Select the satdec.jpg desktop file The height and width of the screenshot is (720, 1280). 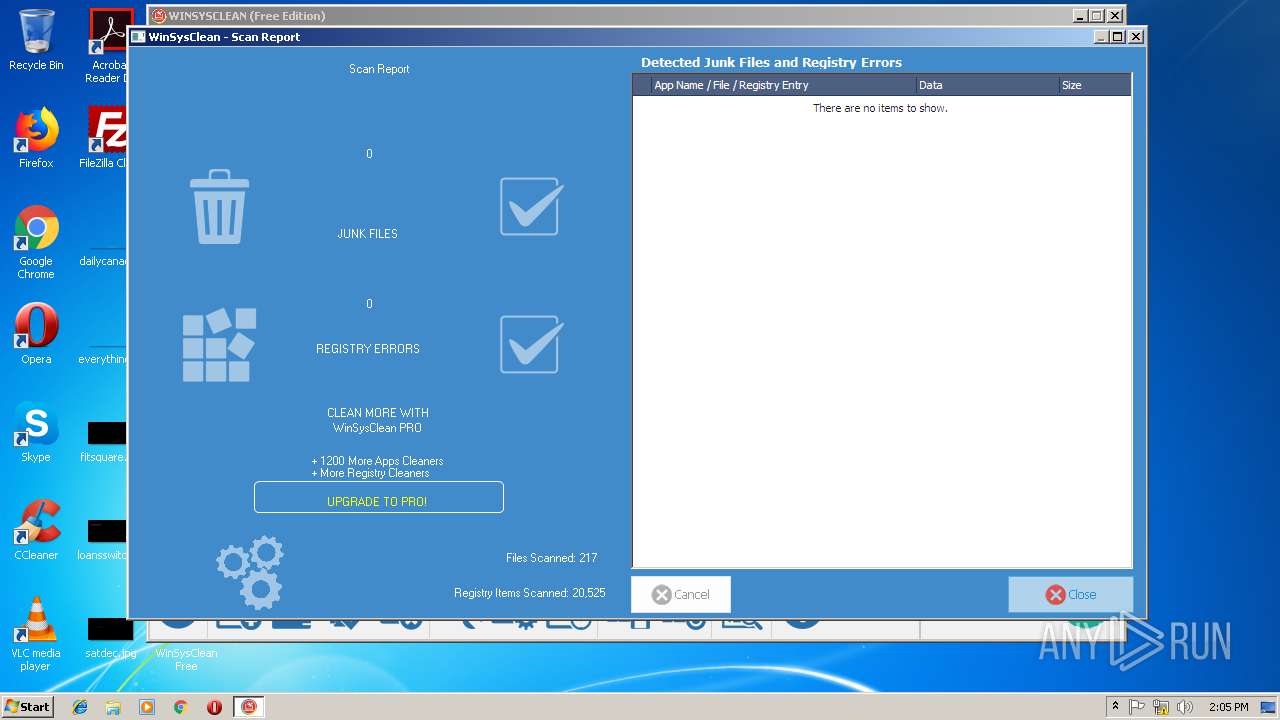point(110,638)
